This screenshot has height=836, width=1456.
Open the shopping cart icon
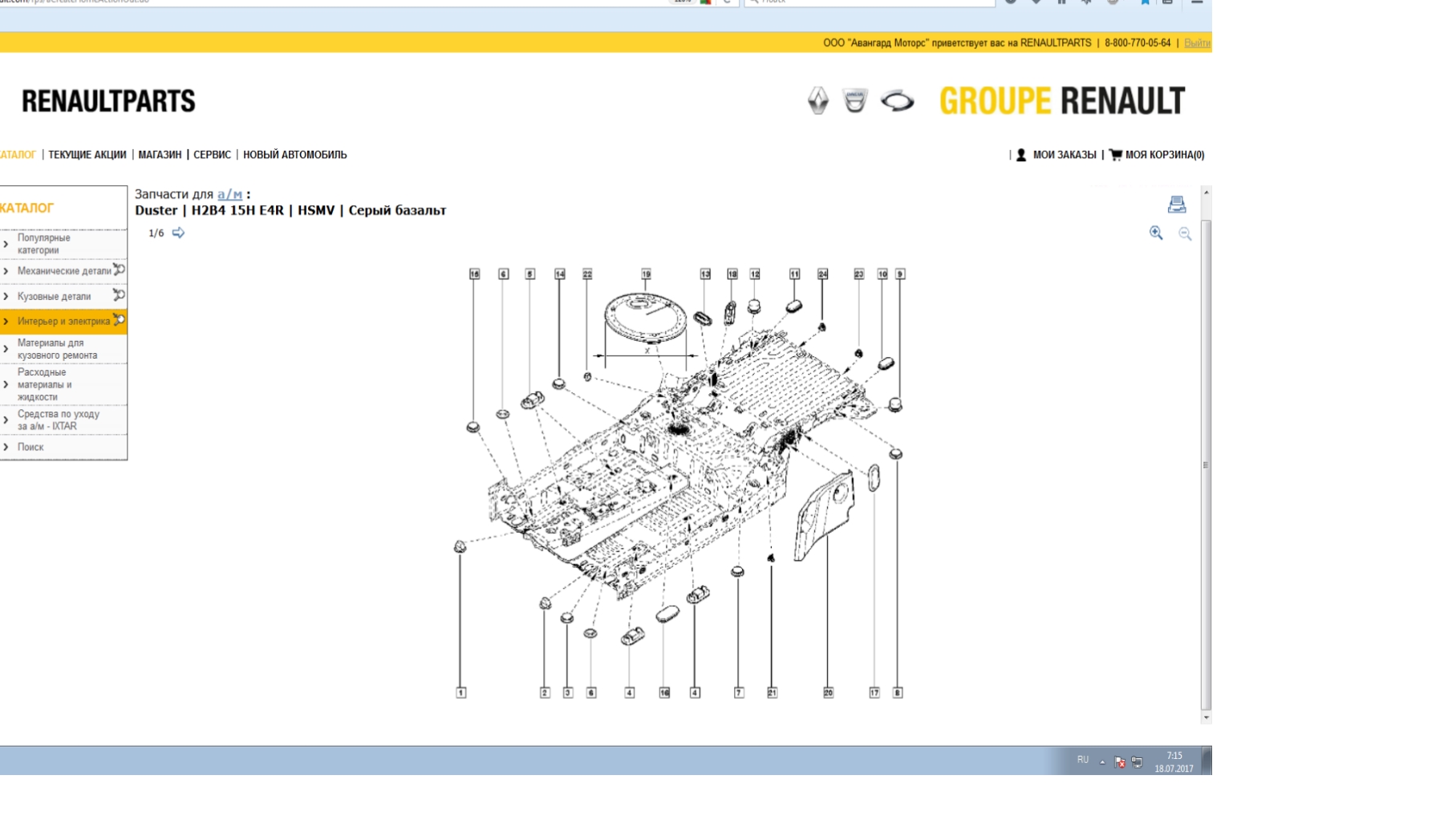(1115, 155)
